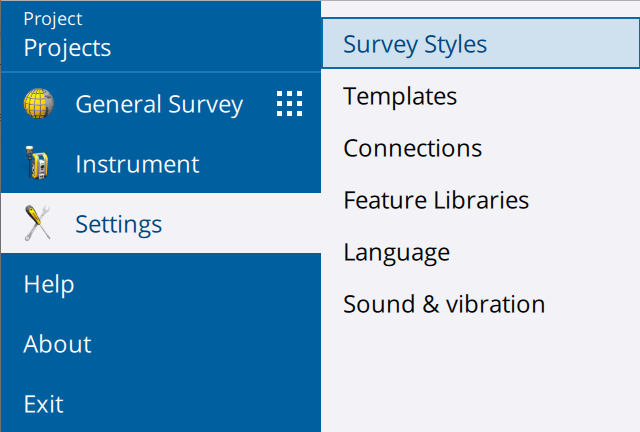Click the highlighted Survey Styles row
The width and height of the screenshot is (640, 432).
pos(481,43)
